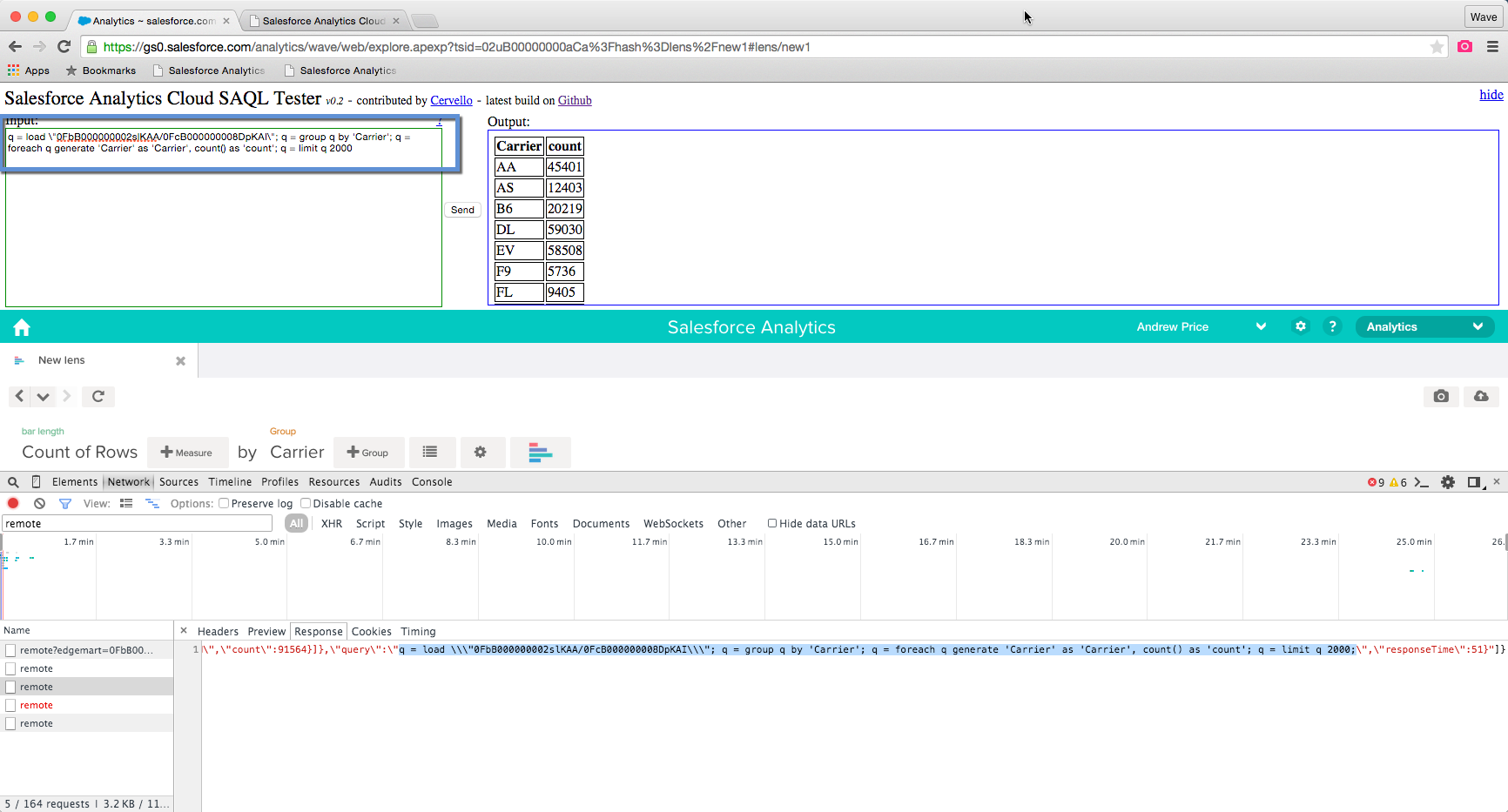Expand the Analytics app switcher dropdown
1508x812 pixels.
click(x=1424, y=326)
